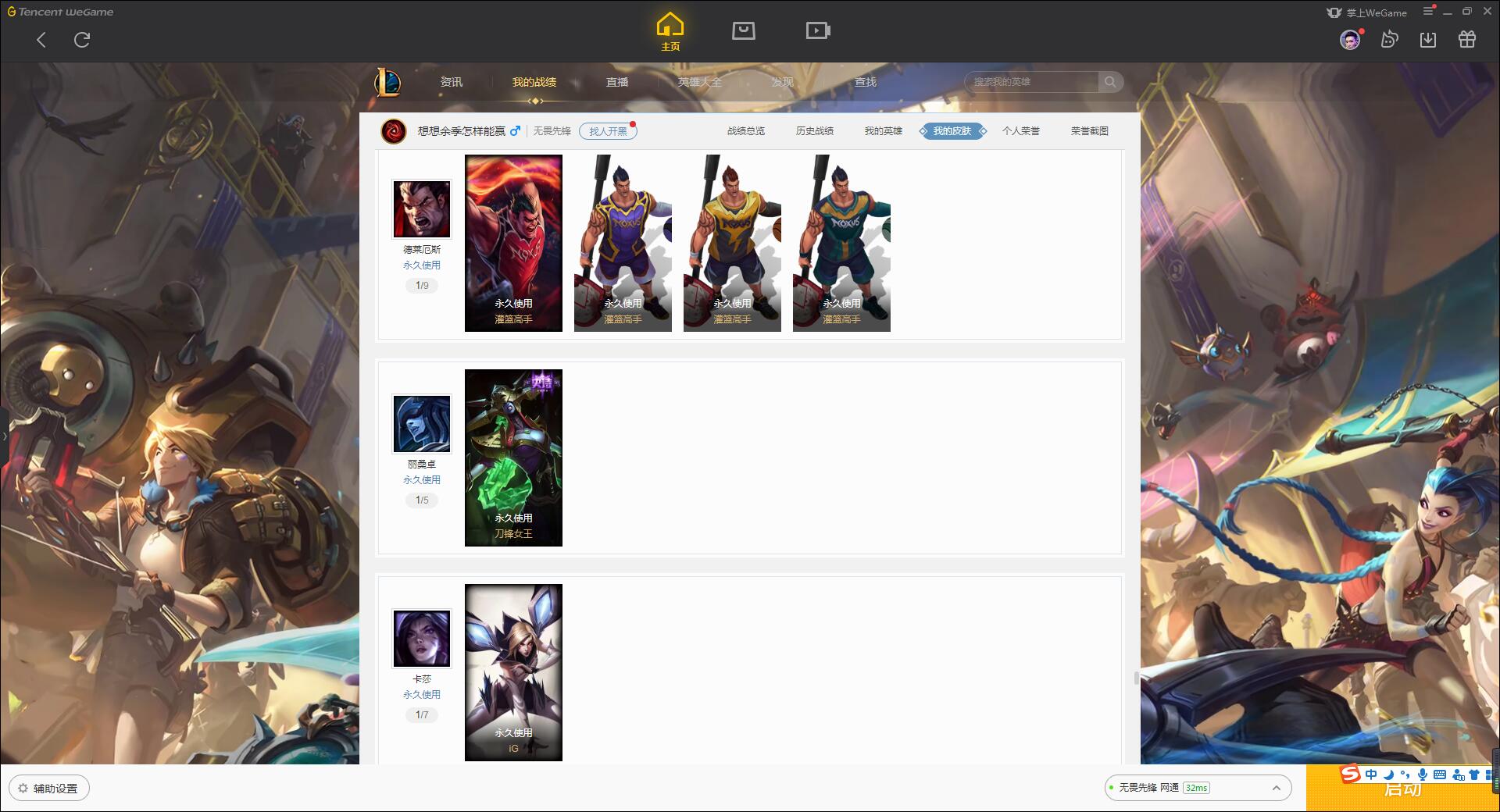
Task: Click the Sogou input method logo
Action: click(x=1351, y=775)
